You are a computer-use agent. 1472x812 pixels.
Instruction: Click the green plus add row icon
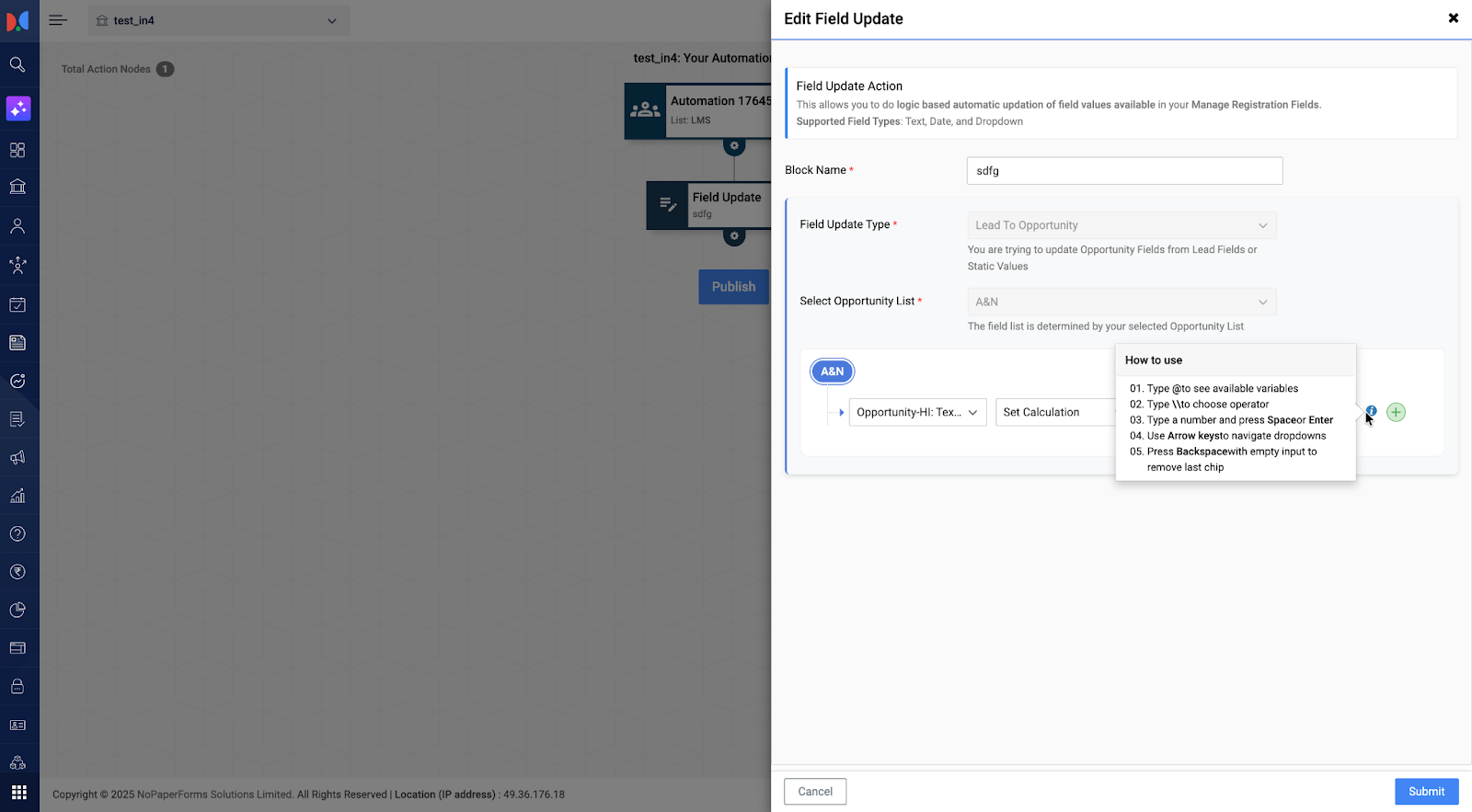(1396, 412)
